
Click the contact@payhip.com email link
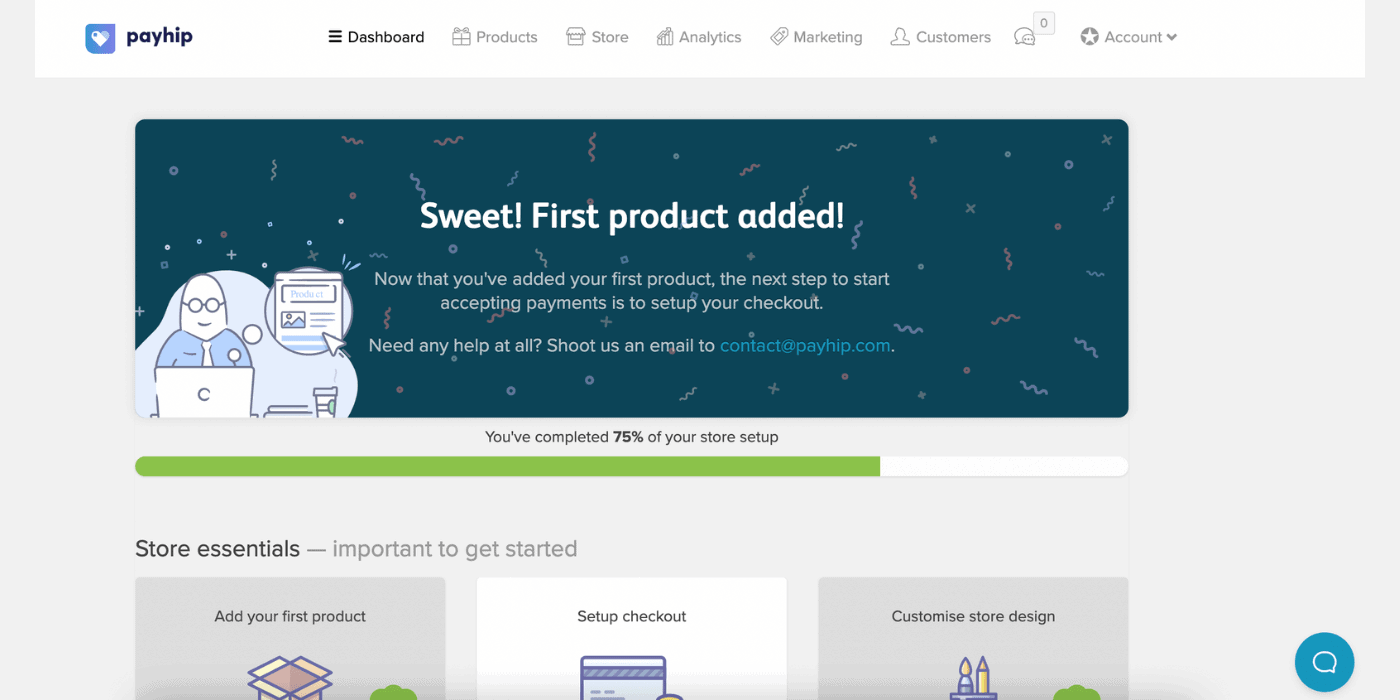805,345
